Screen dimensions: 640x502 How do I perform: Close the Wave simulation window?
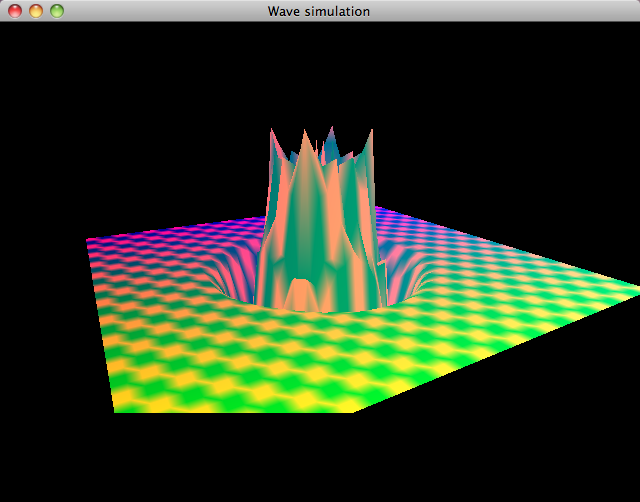[x=14, y=11]
